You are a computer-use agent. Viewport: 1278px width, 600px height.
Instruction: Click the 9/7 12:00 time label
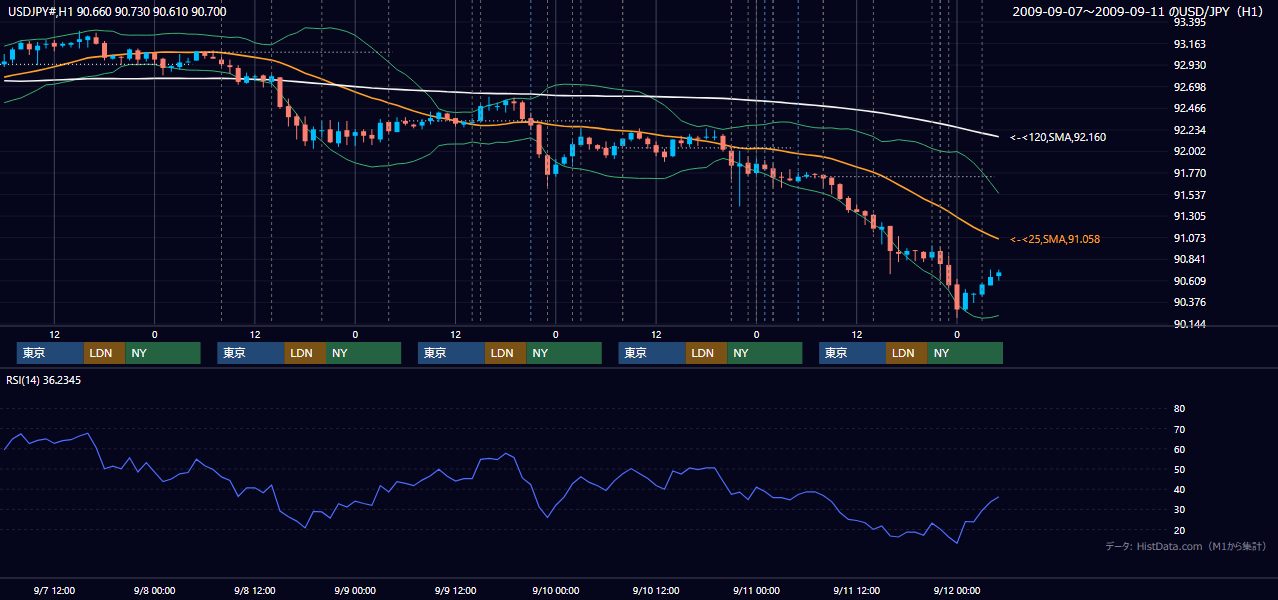point(54,590)
